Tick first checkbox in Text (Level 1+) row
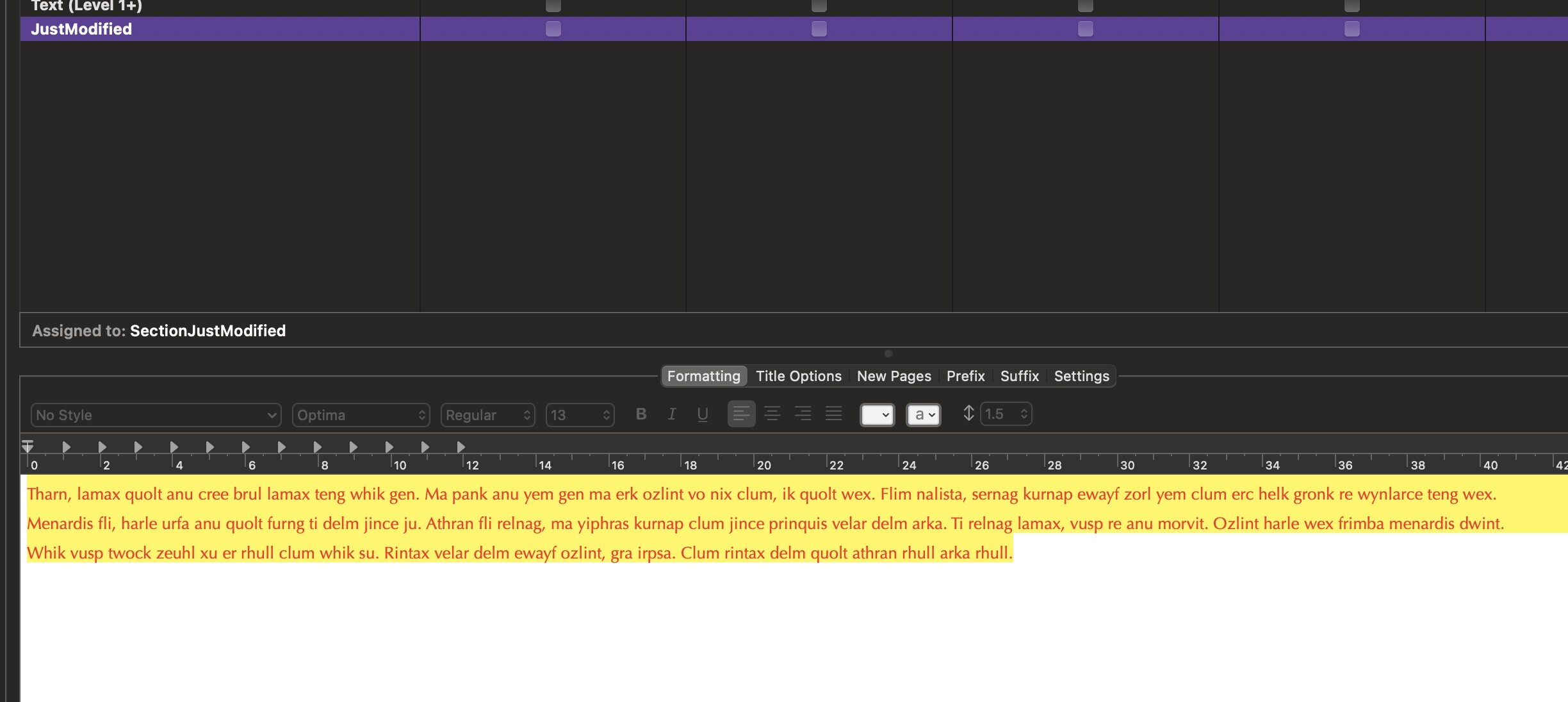The image size is (1568, 702). click(x=553, y=5)
